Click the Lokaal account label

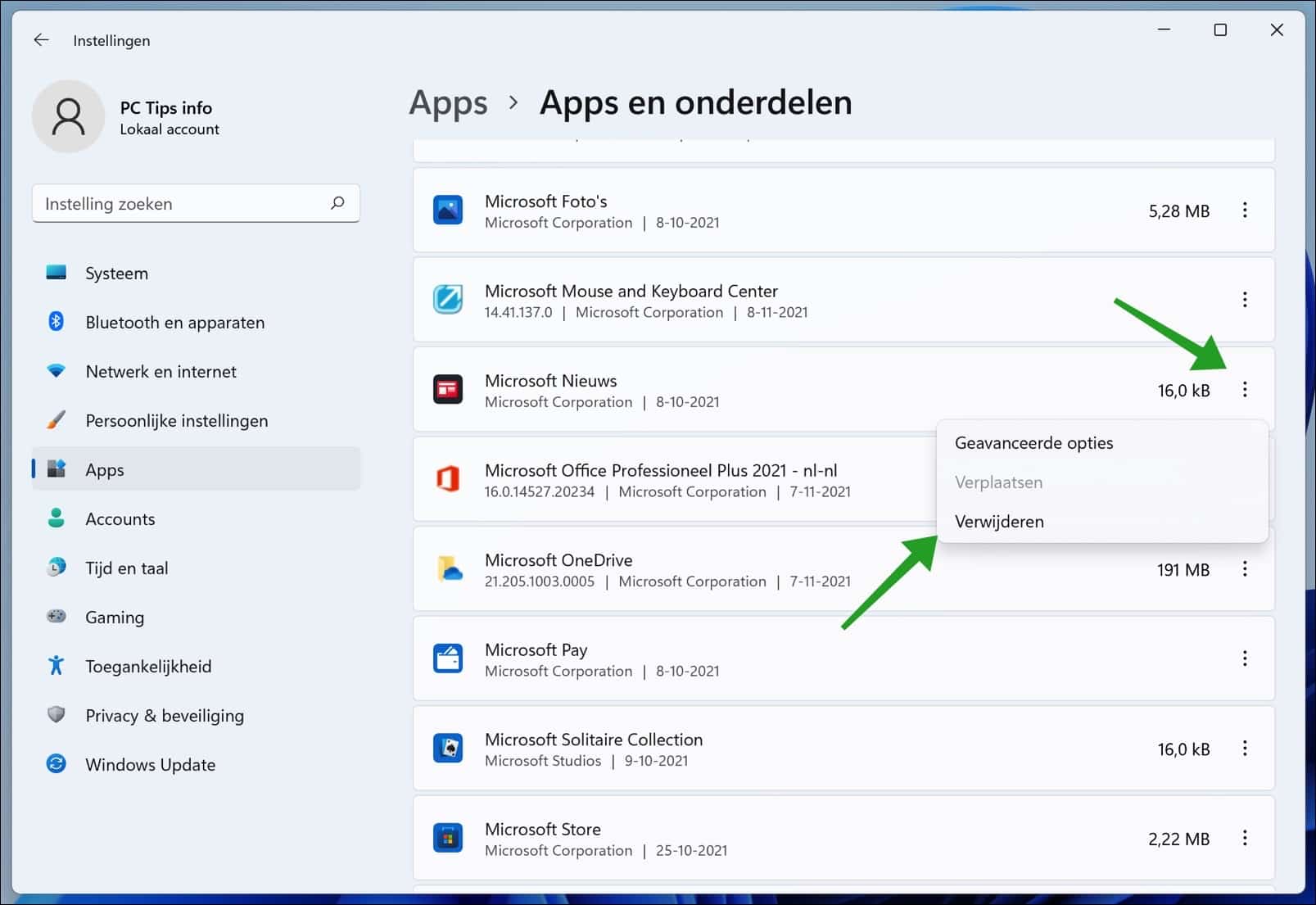click(170, 129)
